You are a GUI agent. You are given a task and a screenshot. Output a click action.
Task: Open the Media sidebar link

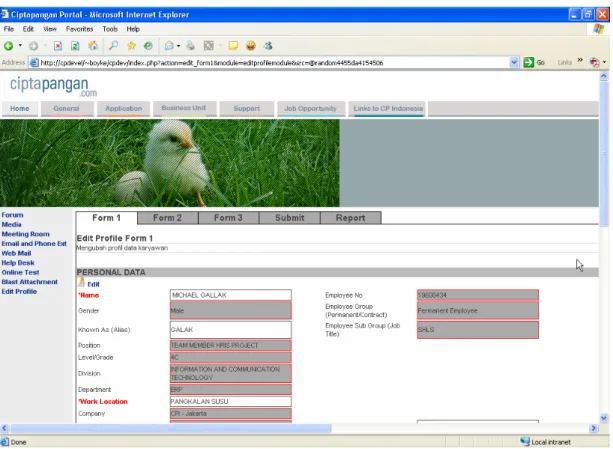point(11,225)
